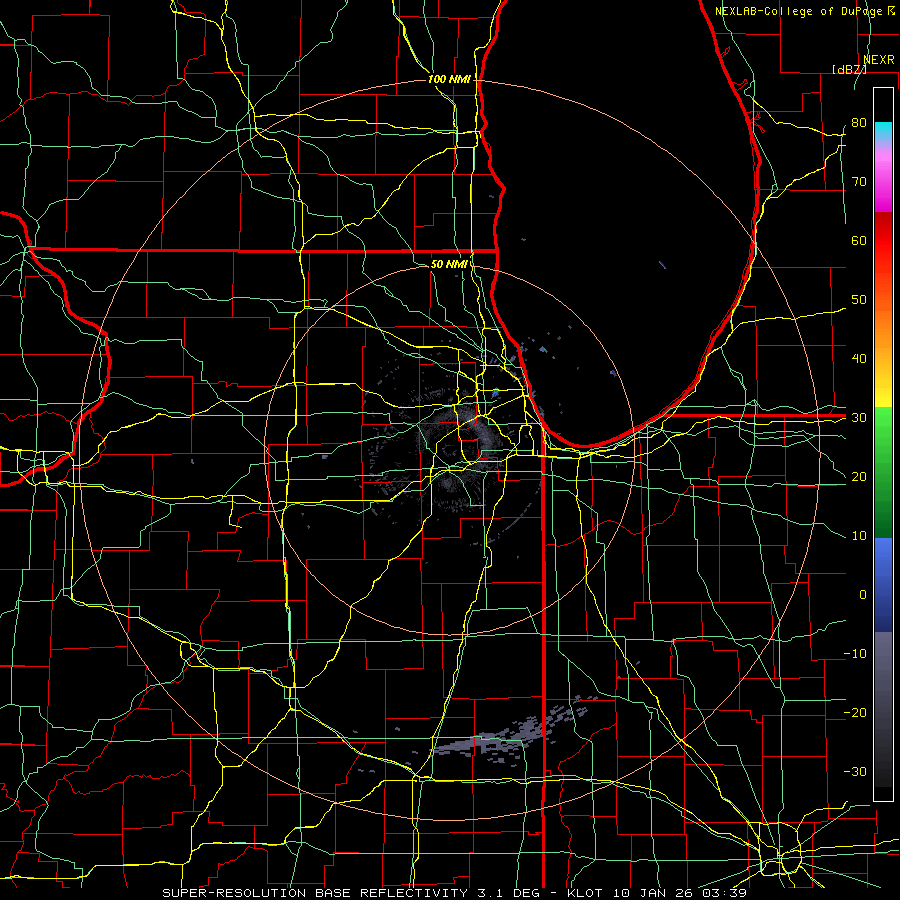Click the "50 NMI" range ring label
Image resolution: width=900 pixels, height=900 pixels.
coord(449,264)
